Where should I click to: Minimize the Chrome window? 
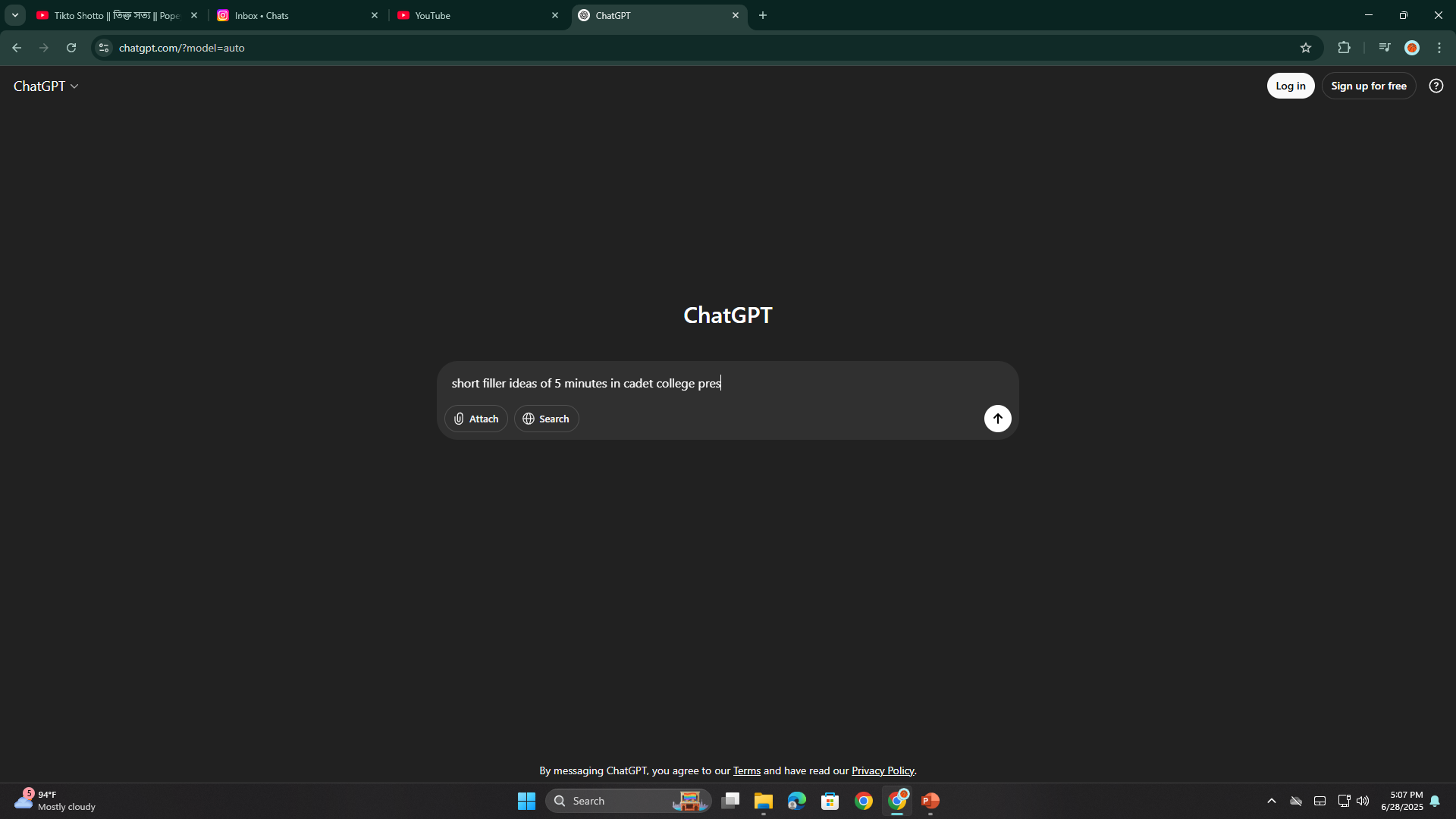1369,15
